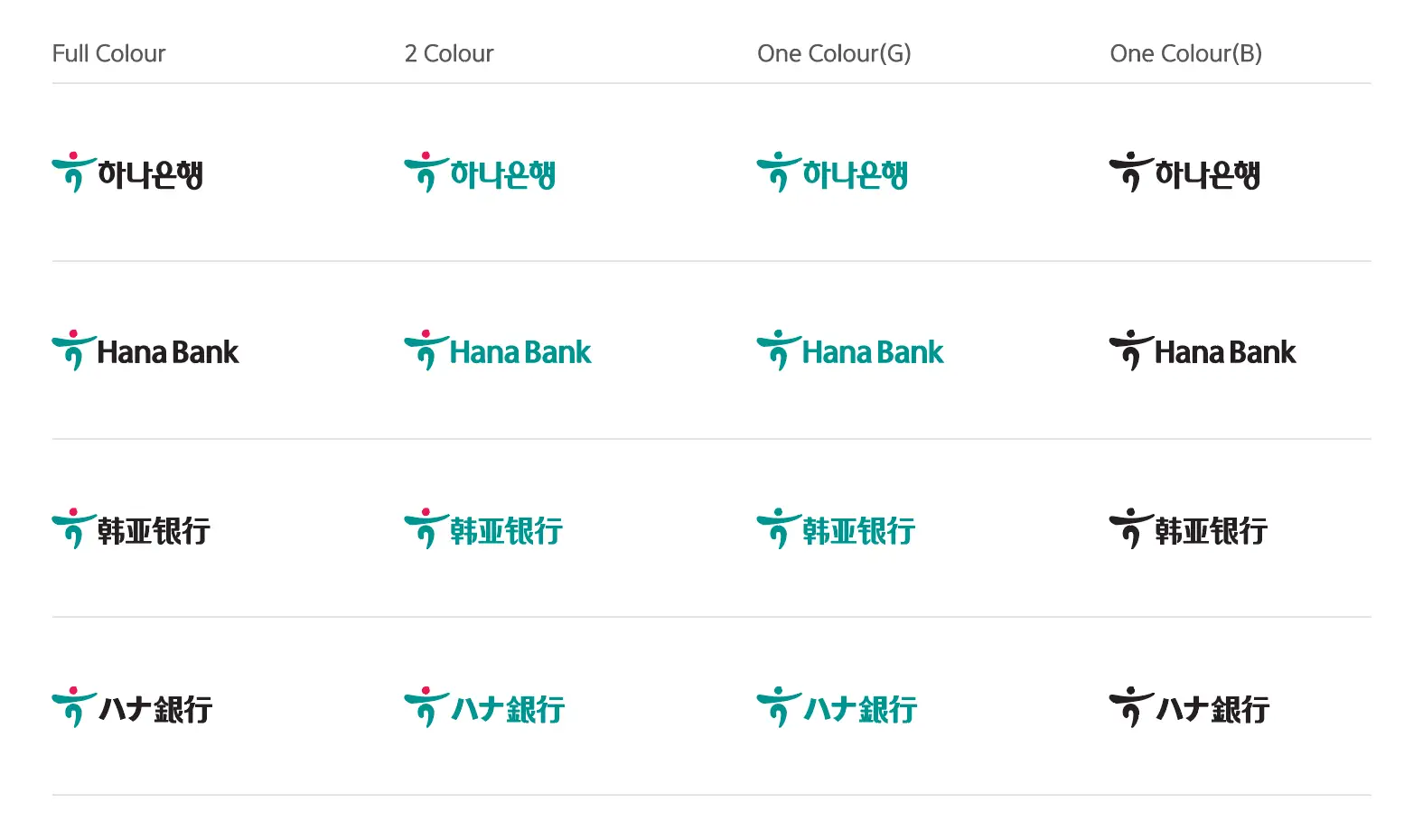Viewport: 1404px width, 840px height.
Task: Click the One Colour(B) column heading
Action: 1185,53
